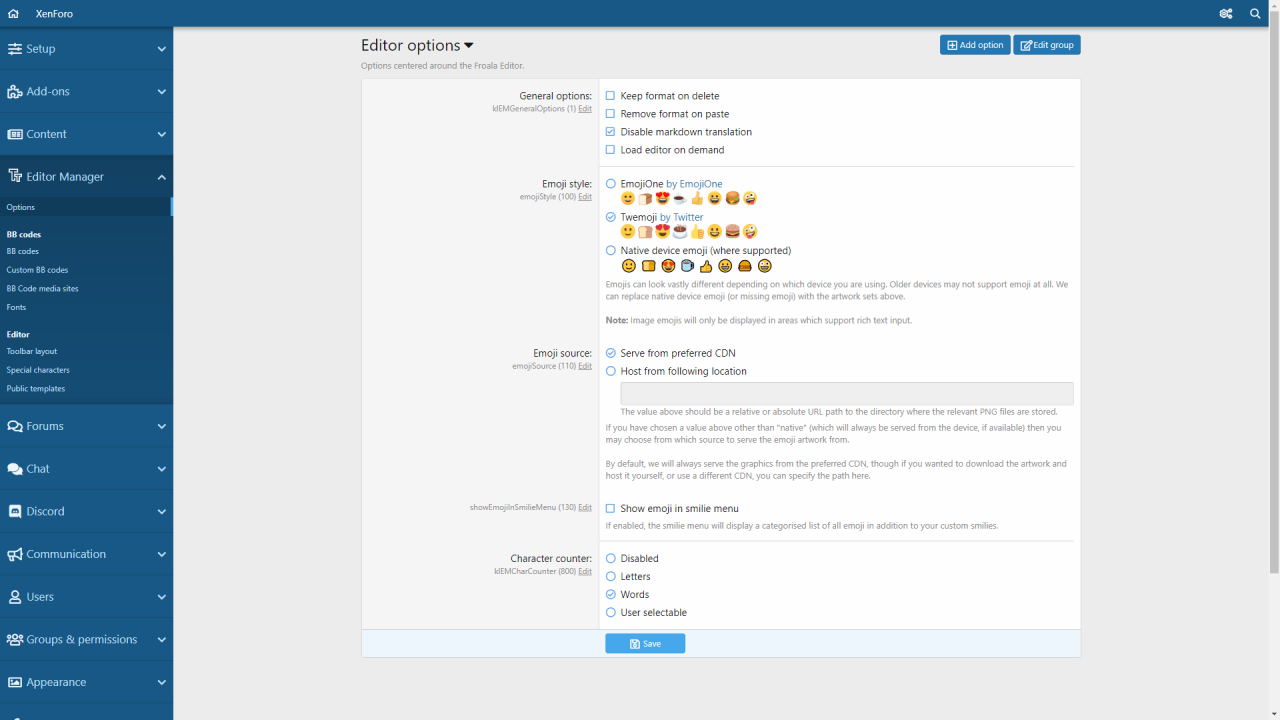Click the emoji host location text field
Screen dimensions: 1280x720
[847, 393]
